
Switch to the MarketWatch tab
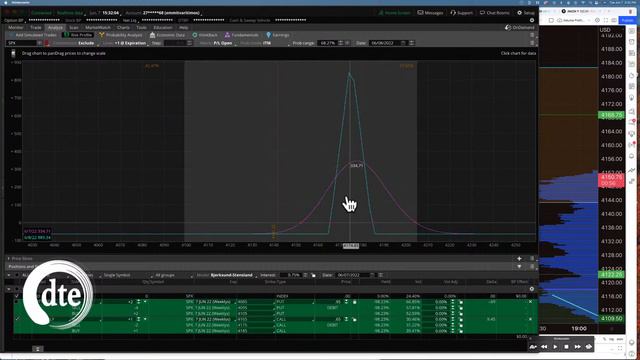(98, 27)
